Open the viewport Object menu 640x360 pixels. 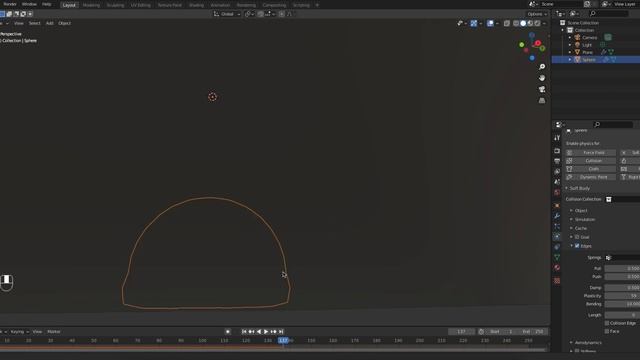[x=64, y=23]
